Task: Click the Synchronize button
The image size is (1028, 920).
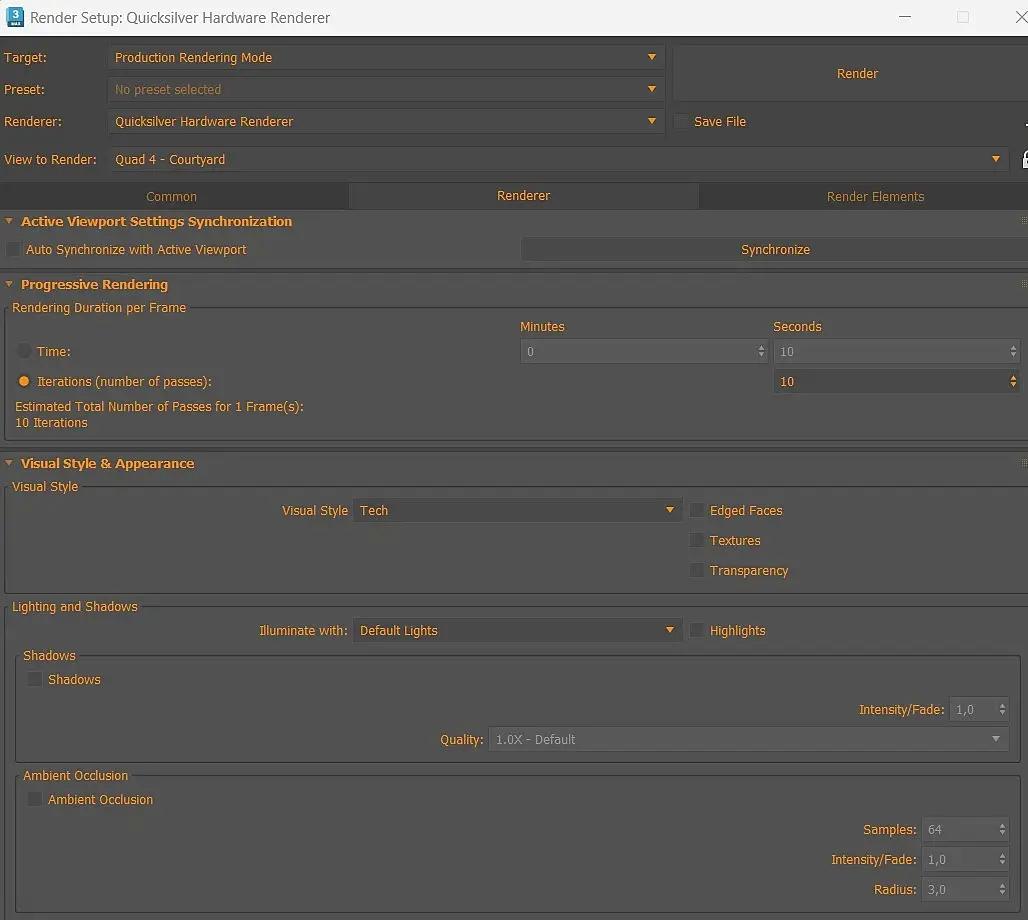Action: (775, 250)
